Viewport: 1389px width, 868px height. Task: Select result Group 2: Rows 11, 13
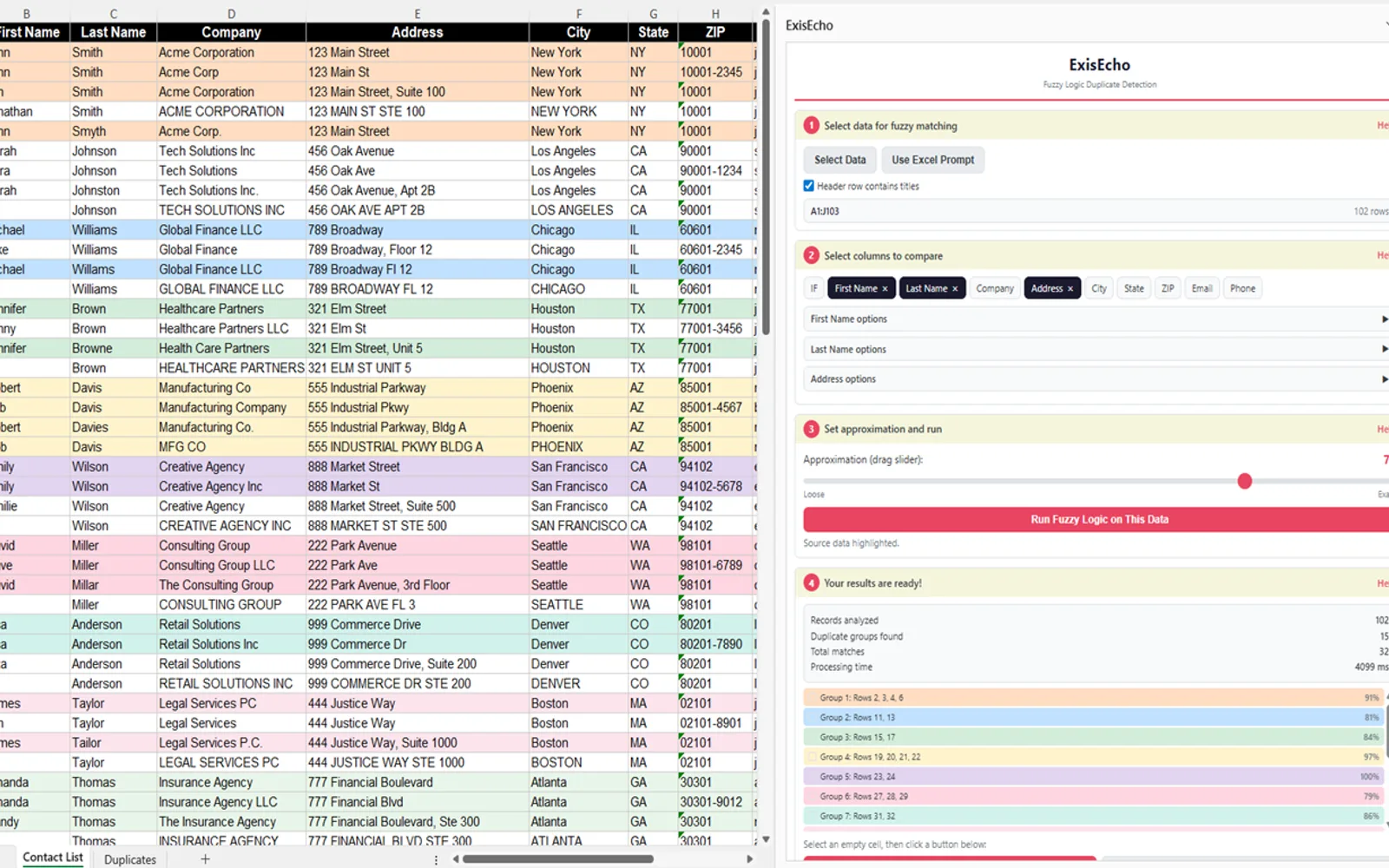1092,718
